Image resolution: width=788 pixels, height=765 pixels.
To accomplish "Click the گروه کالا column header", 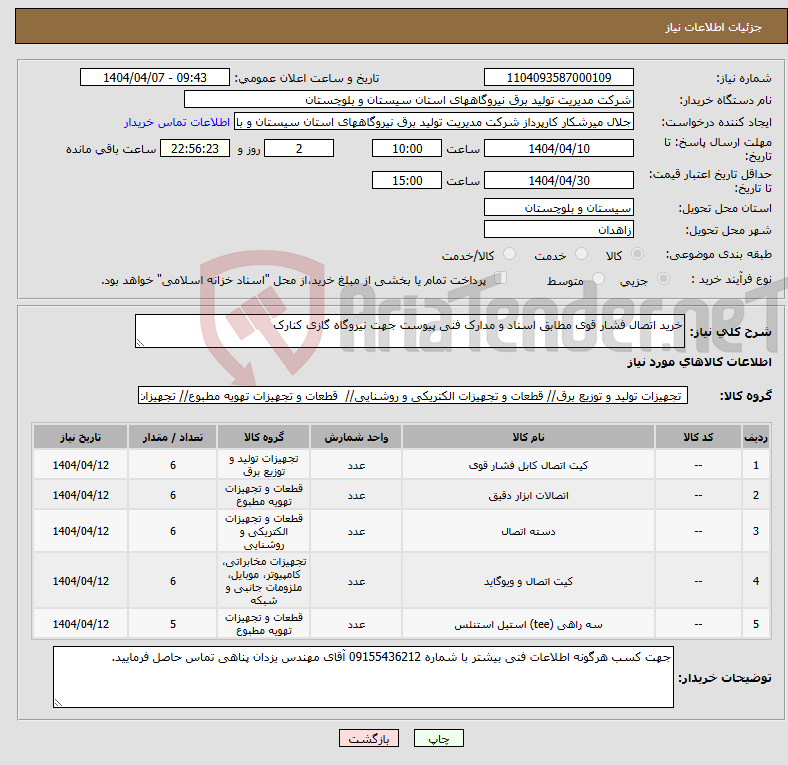I will tap(264, 437).
